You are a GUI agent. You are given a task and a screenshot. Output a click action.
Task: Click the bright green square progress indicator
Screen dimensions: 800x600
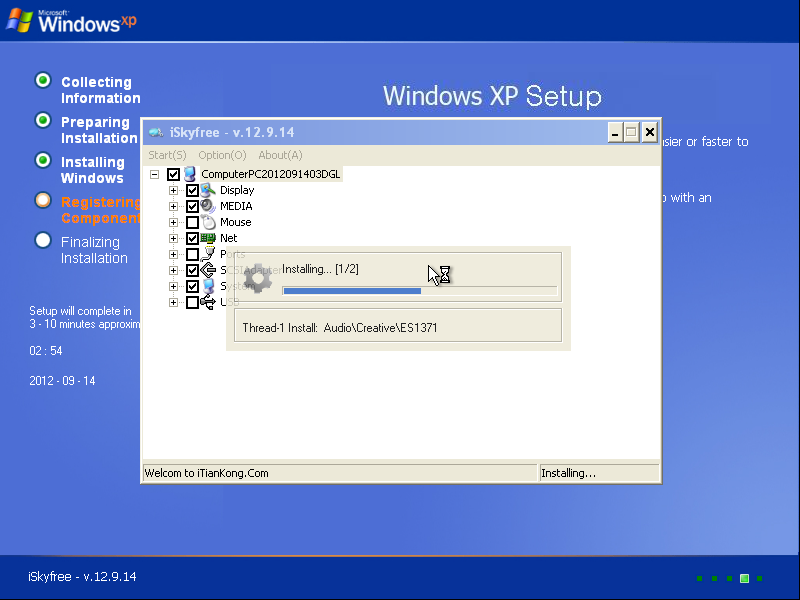(744, 578)
